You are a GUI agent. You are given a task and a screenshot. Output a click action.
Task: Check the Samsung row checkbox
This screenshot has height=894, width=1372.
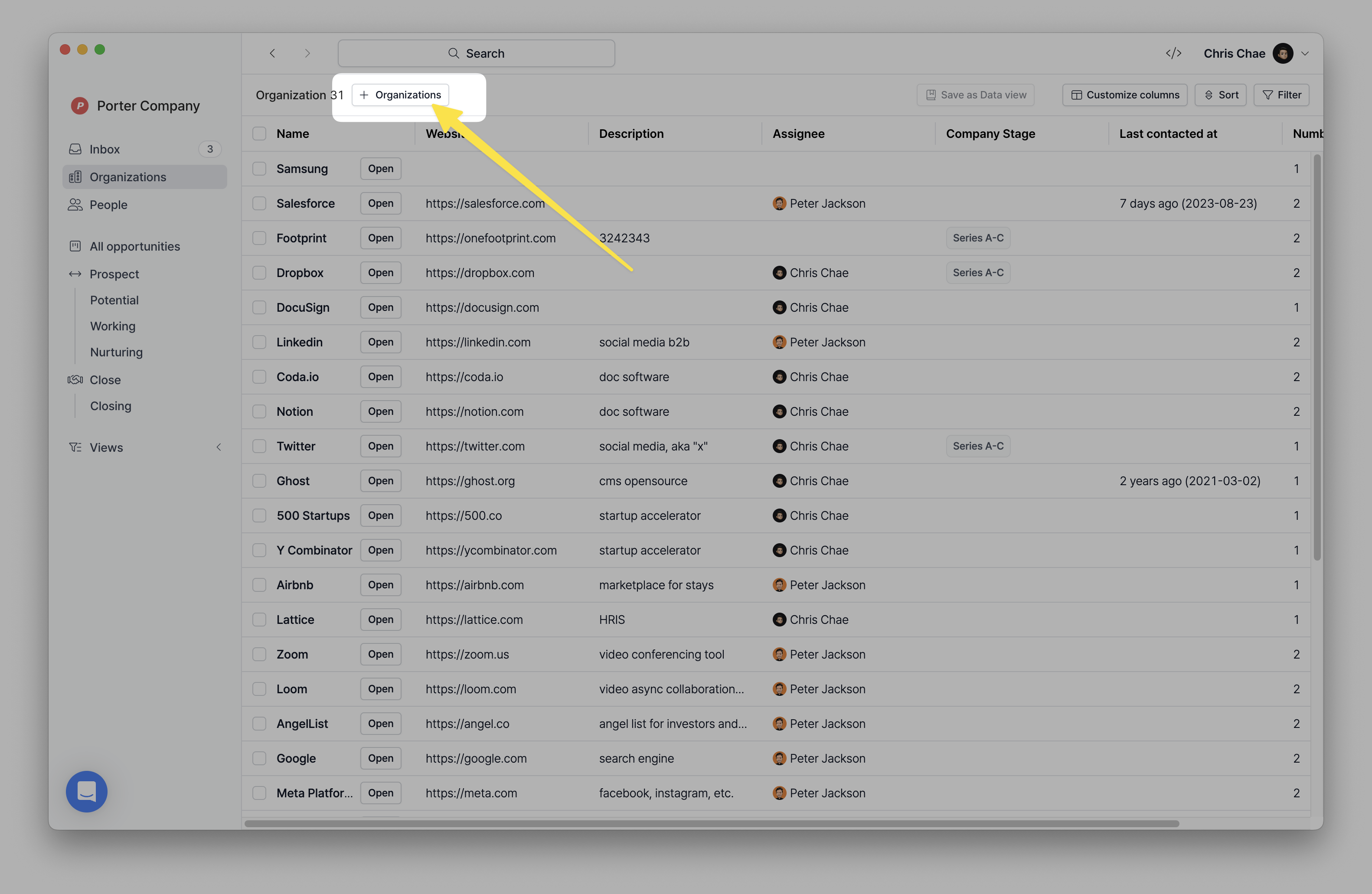point(259,168)
